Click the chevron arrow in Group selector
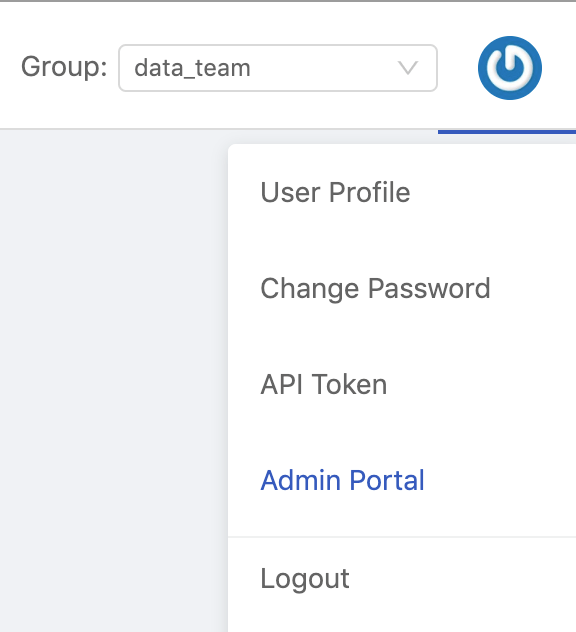 [408, 68]
